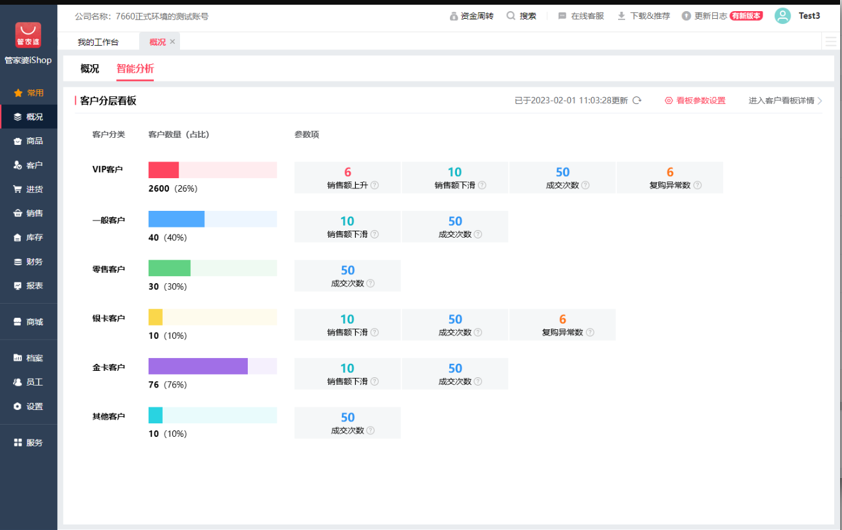Click the yellow 银卡客户 progress bar
842x530 pixels.
213,317
